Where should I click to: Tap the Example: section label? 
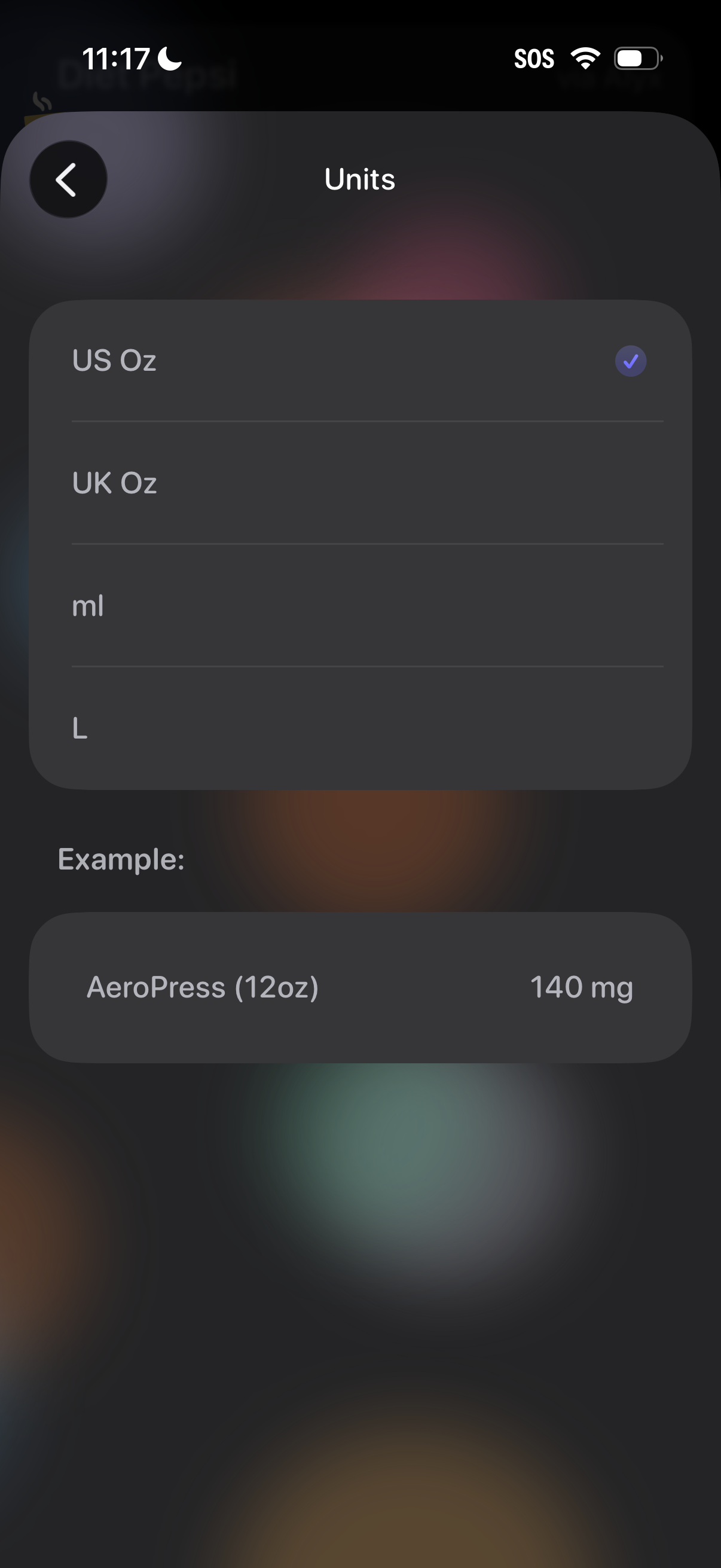[x=121, y=859]
